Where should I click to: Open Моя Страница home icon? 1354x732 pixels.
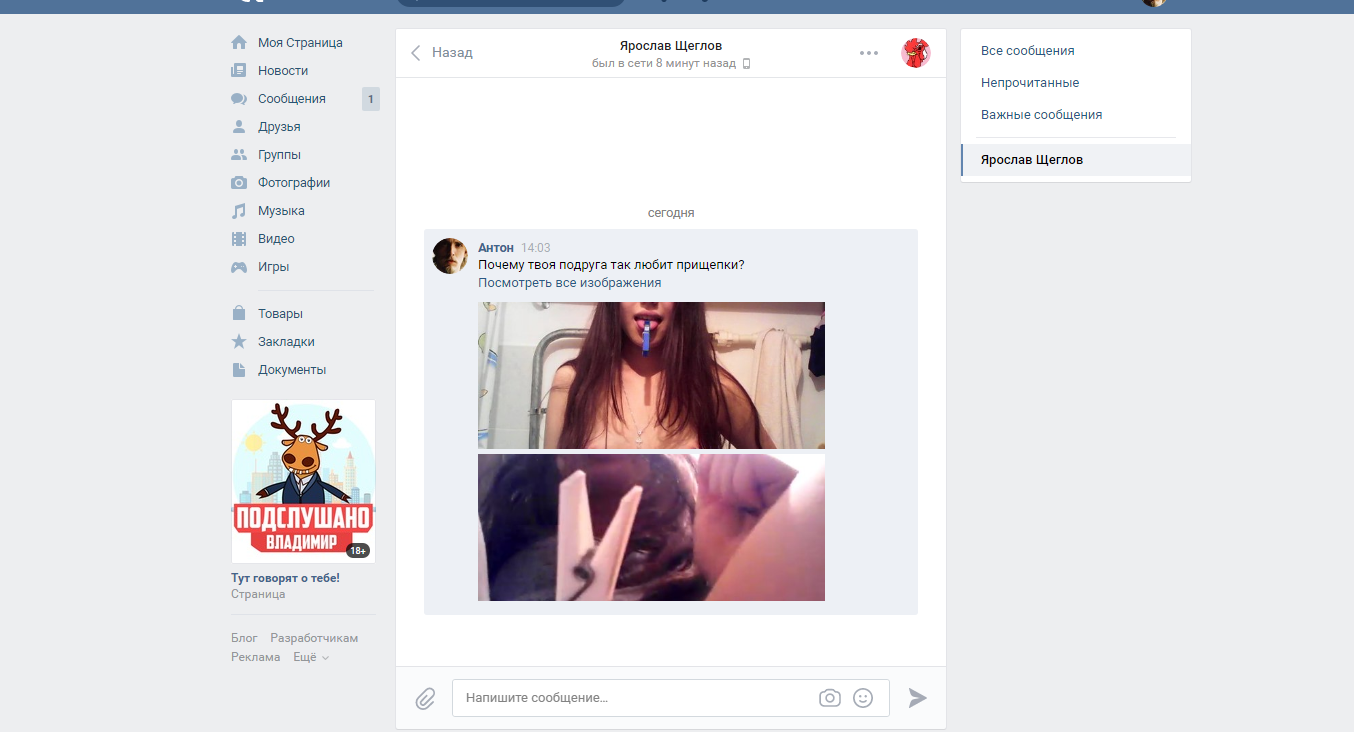(239, 43)
